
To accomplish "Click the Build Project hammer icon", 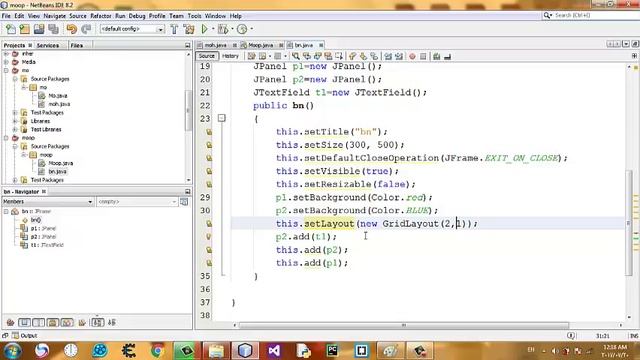I will [174, 29].
